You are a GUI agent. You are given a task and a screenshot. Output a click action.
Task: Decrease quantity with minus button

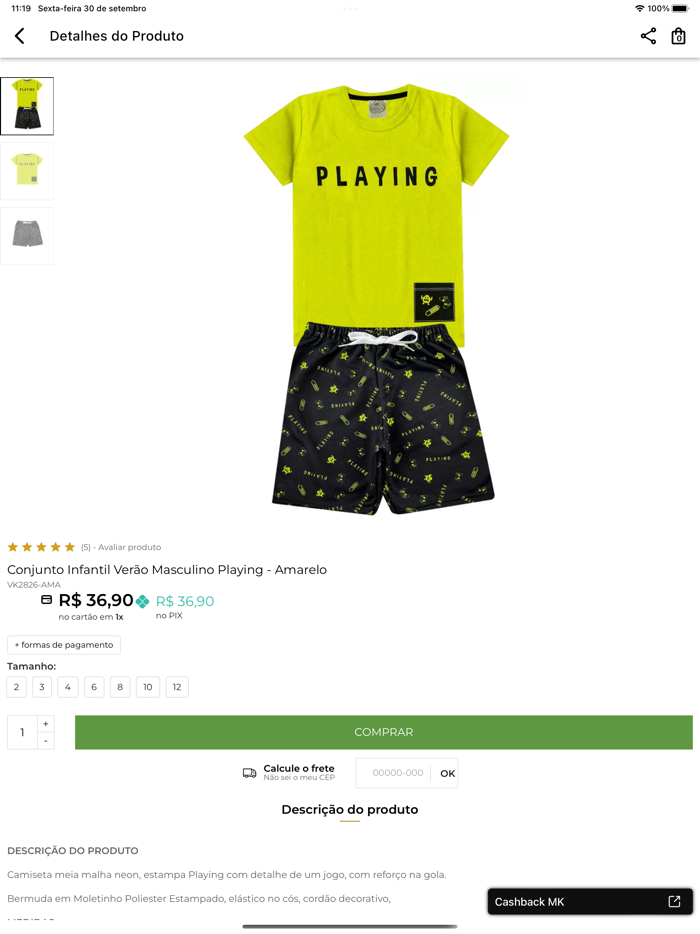(x=46, y=741)
